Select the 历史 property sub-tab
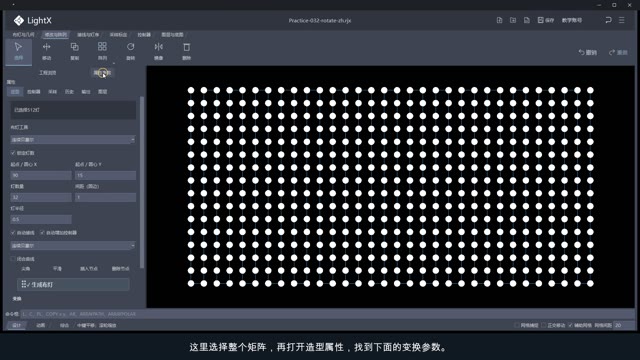The width and height of the screenshot is (640, 360). pyautogui.click(x=69, y=92)
